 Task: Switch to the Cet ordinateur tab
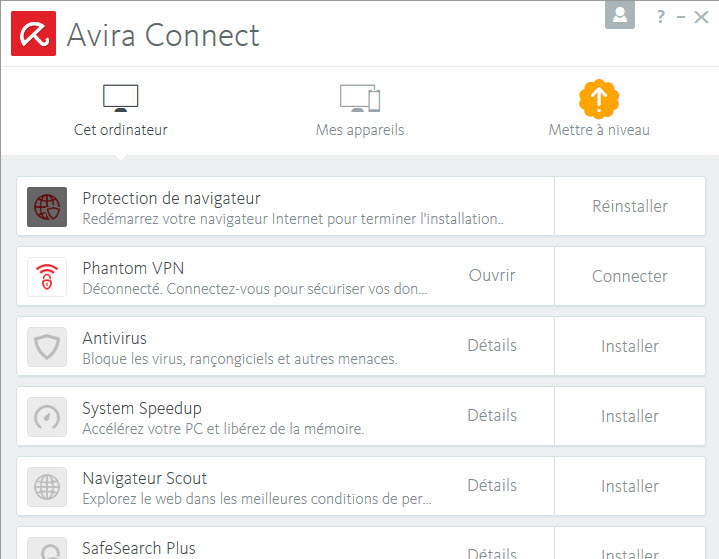(121, 111)
